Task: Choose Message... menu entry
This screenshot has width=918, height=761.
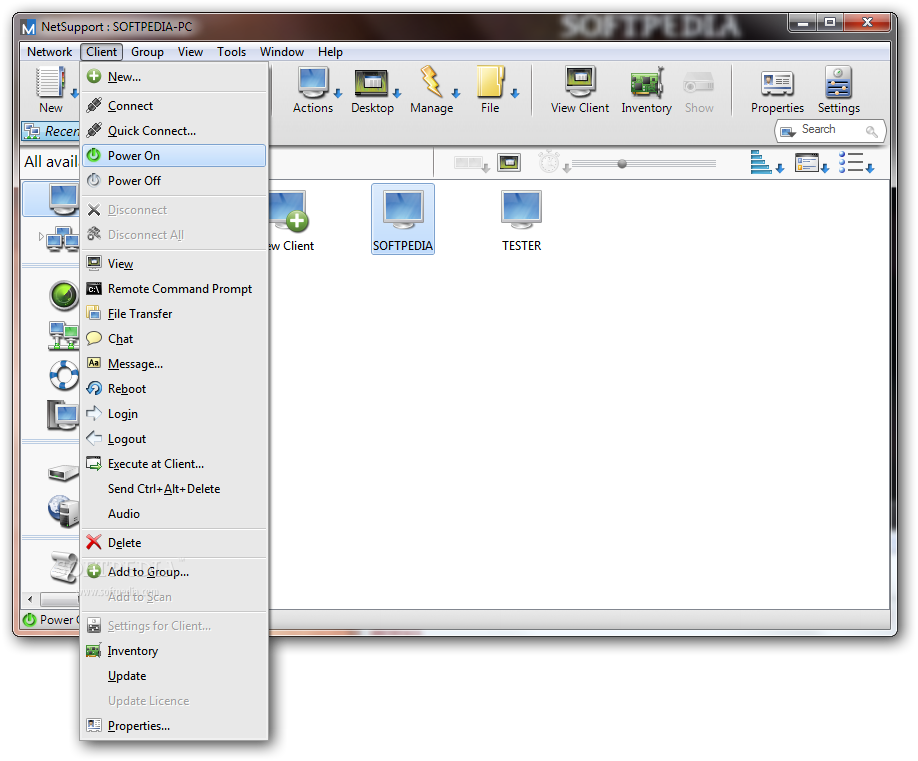Action: (x=174, y=364)
